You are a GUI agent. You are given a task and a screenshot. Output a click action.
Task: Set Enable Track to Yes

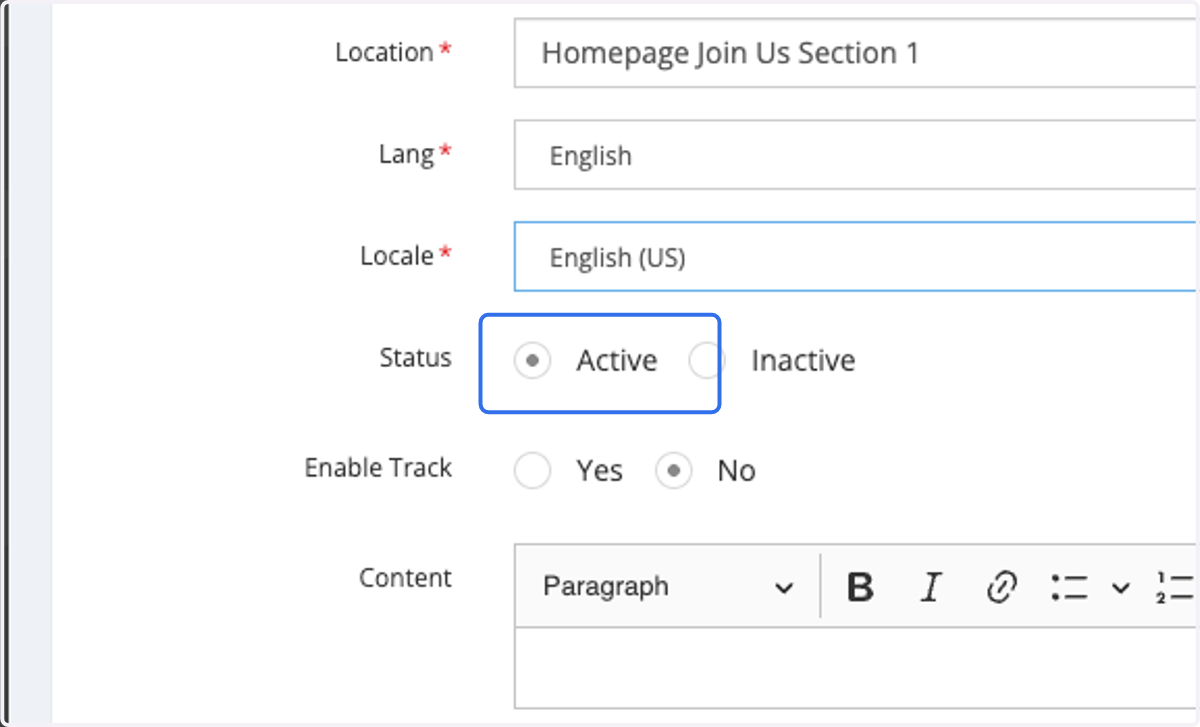533,471
